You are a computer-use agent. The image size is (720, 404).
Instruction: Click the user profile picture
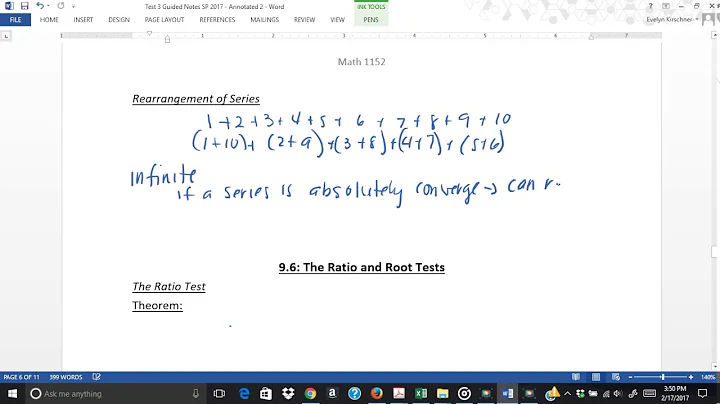(710, 19)
